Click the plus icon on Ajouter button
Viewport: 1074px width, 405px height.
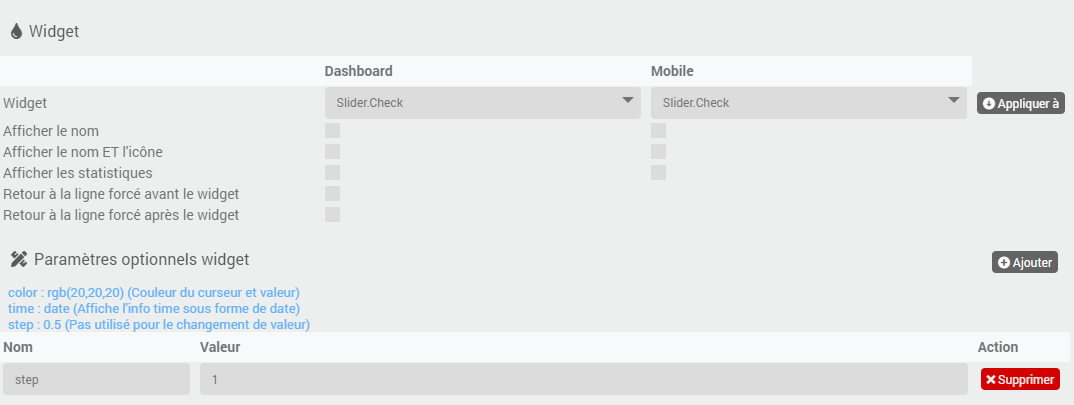tap(1004, 262)
